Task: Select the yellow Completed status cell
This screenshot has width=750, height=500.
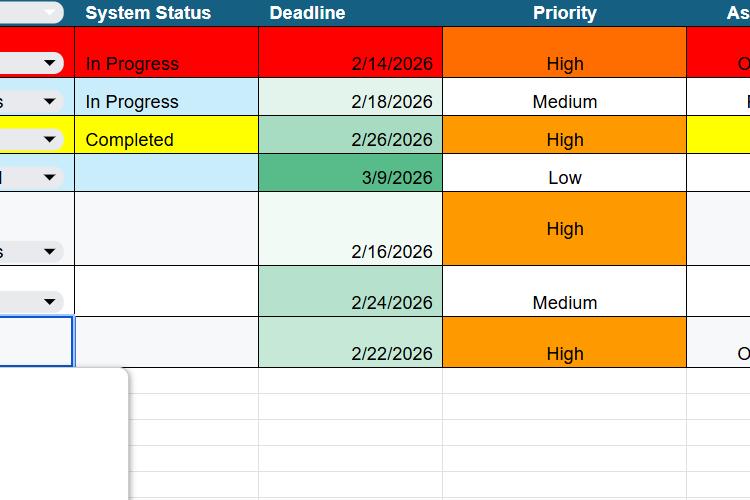Action: coord(166,135)
